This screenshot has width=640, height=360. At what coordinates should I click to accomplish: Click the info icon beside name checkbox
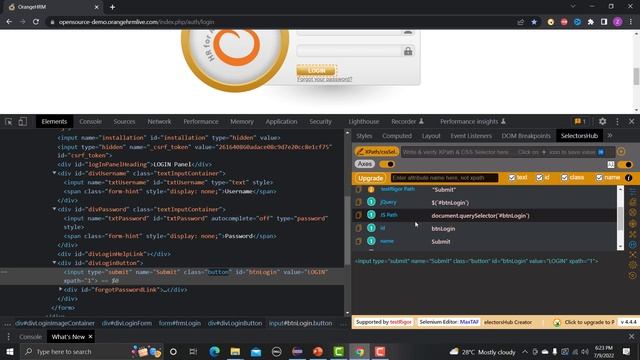pos(629,178)
